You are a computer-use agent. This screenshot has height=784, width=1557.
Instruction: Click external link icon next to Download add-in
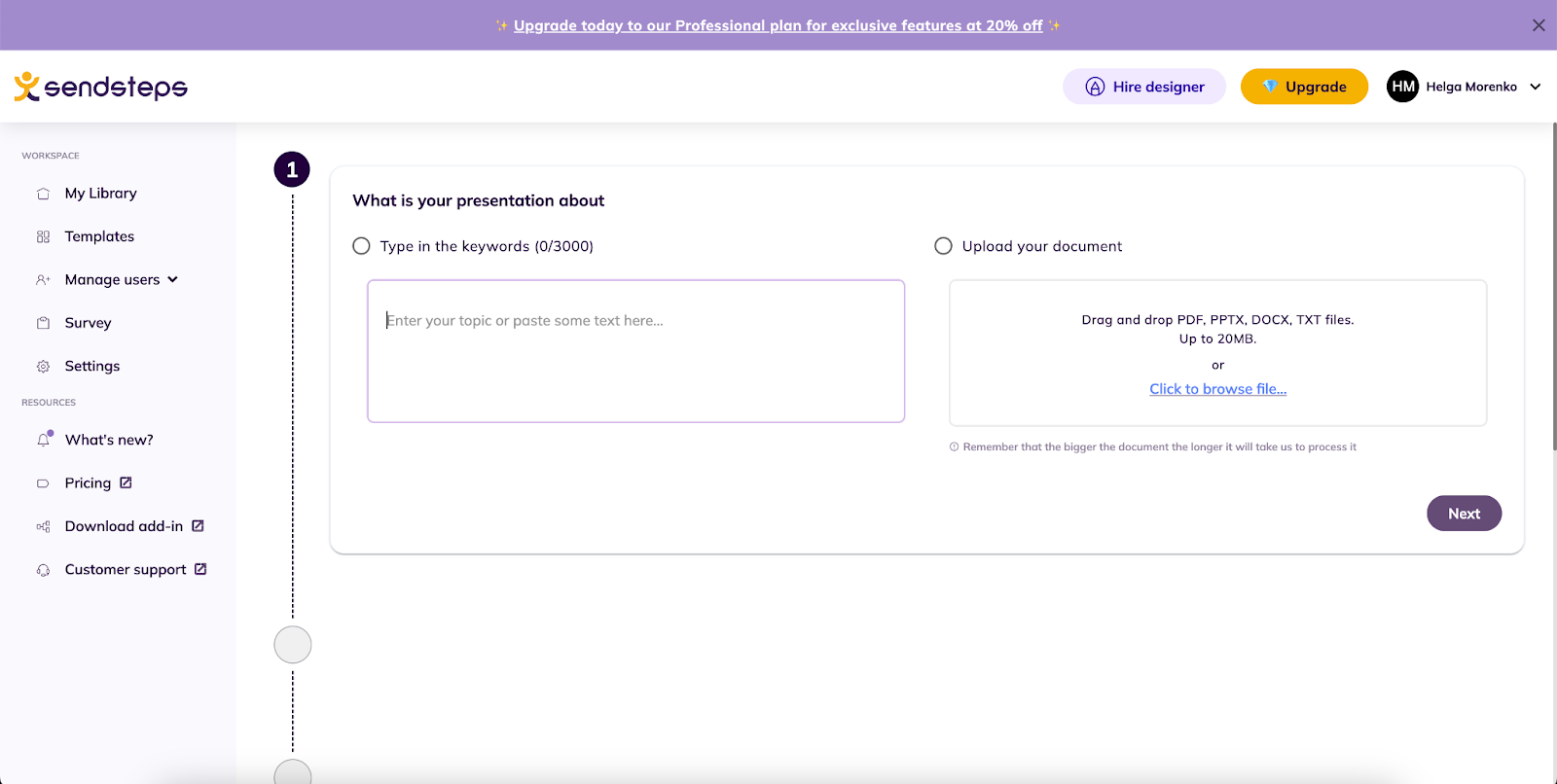198,525
